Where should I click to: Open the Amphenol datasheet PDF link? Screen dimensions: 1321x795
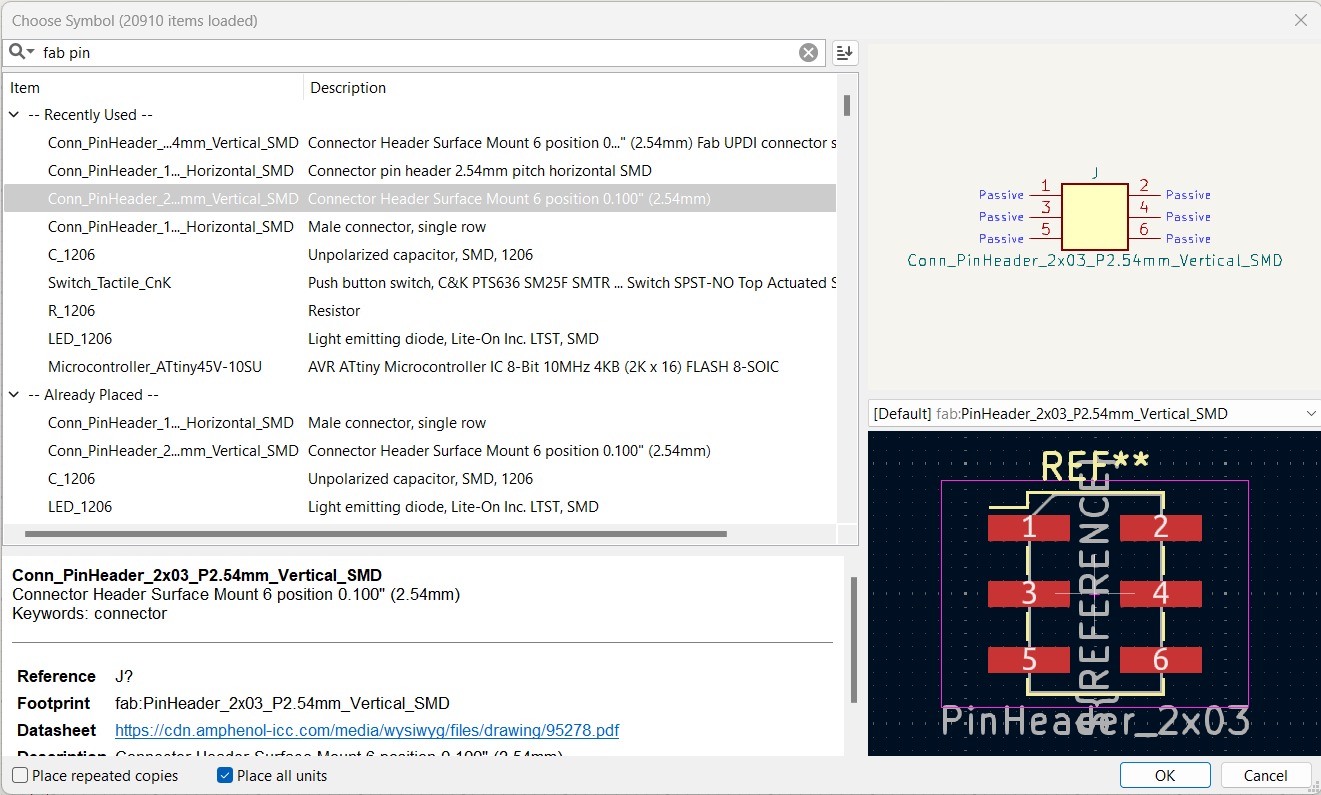tap(367, 730)
